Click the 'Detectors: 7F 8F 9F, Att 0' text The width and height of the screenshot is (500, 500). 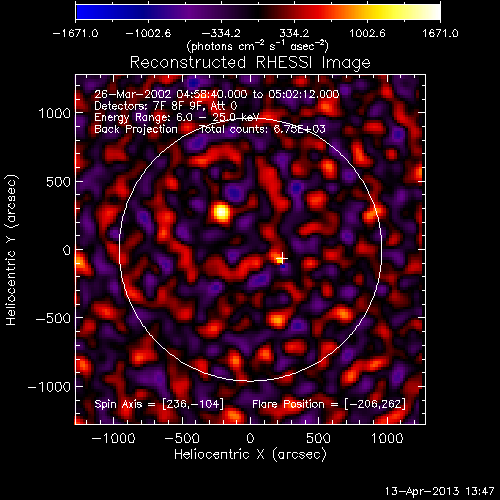[166, 106]
